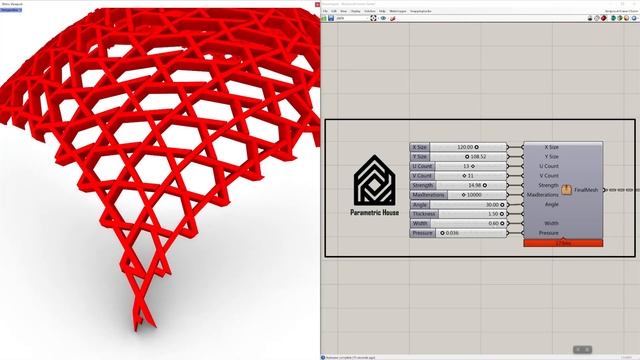Open the View menu
The image size is (640, 360).
coord(344,11)
